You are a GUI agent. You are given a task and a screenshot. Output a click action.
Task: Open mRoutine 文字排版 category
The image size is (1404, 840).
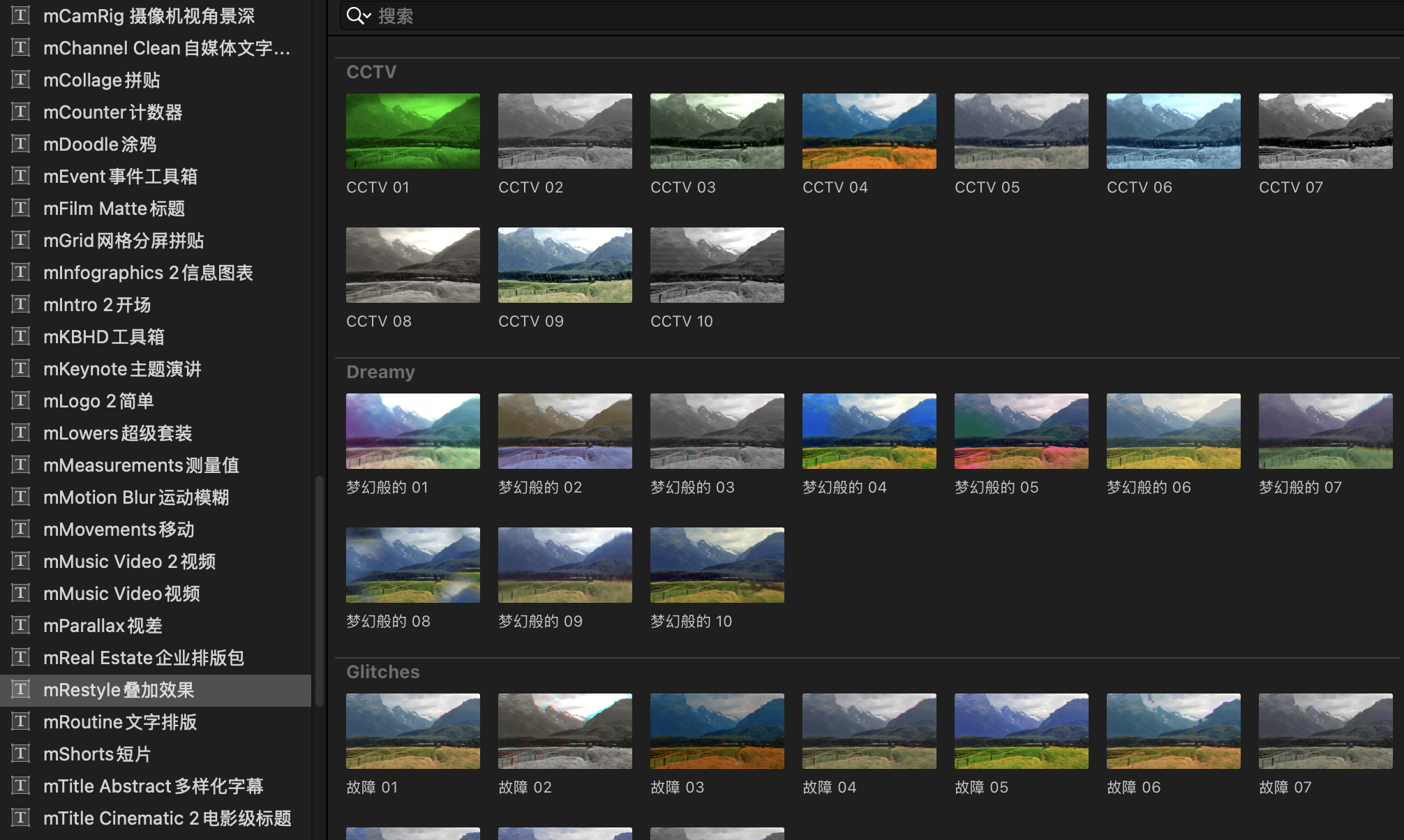click(156, 721)
